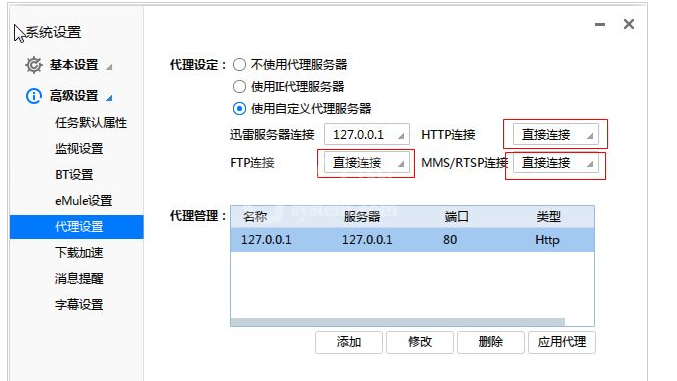
Task: Close the 系统设置 window
Action: 629,24
